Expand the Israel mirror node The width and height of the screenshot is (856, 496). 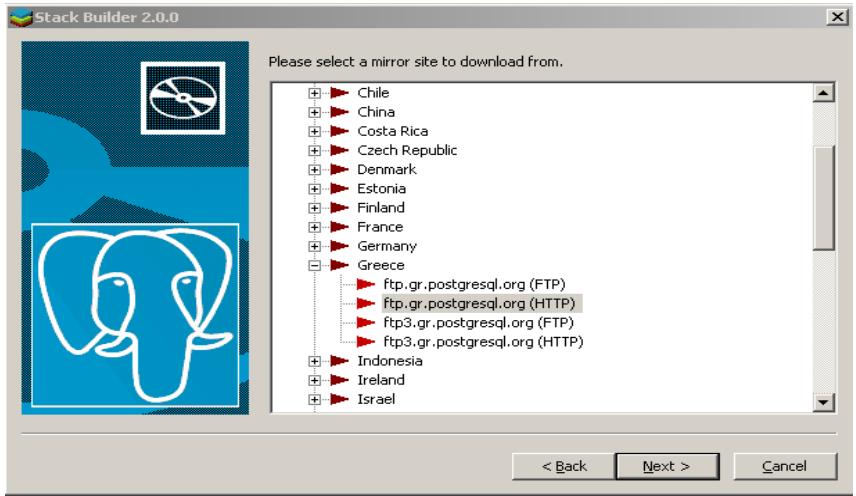(314, 399)
